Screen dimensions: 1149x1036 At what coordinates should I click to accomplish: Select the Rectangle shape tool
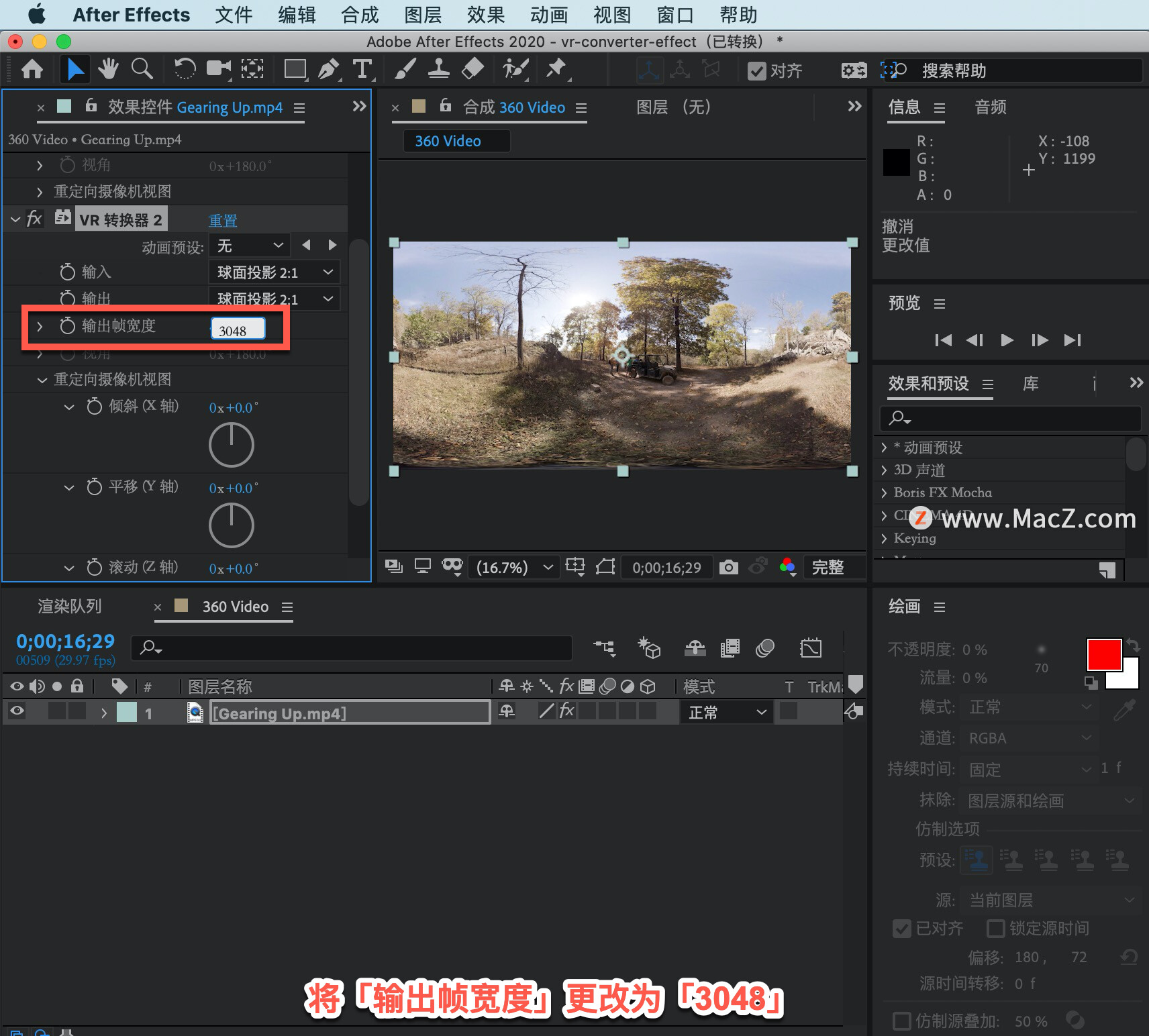click(295, 69)
